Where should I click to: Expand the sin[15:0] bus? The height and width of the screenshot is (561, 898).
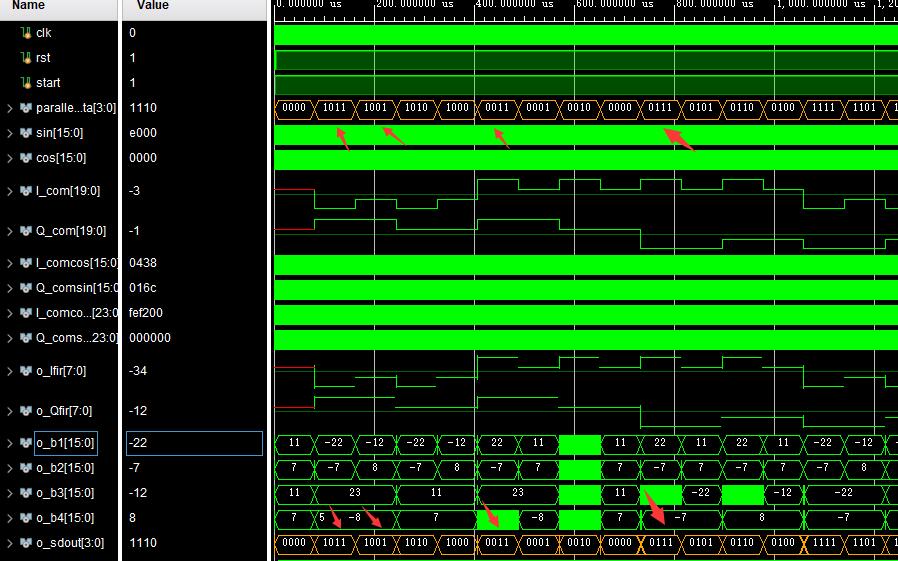[9, 133]
